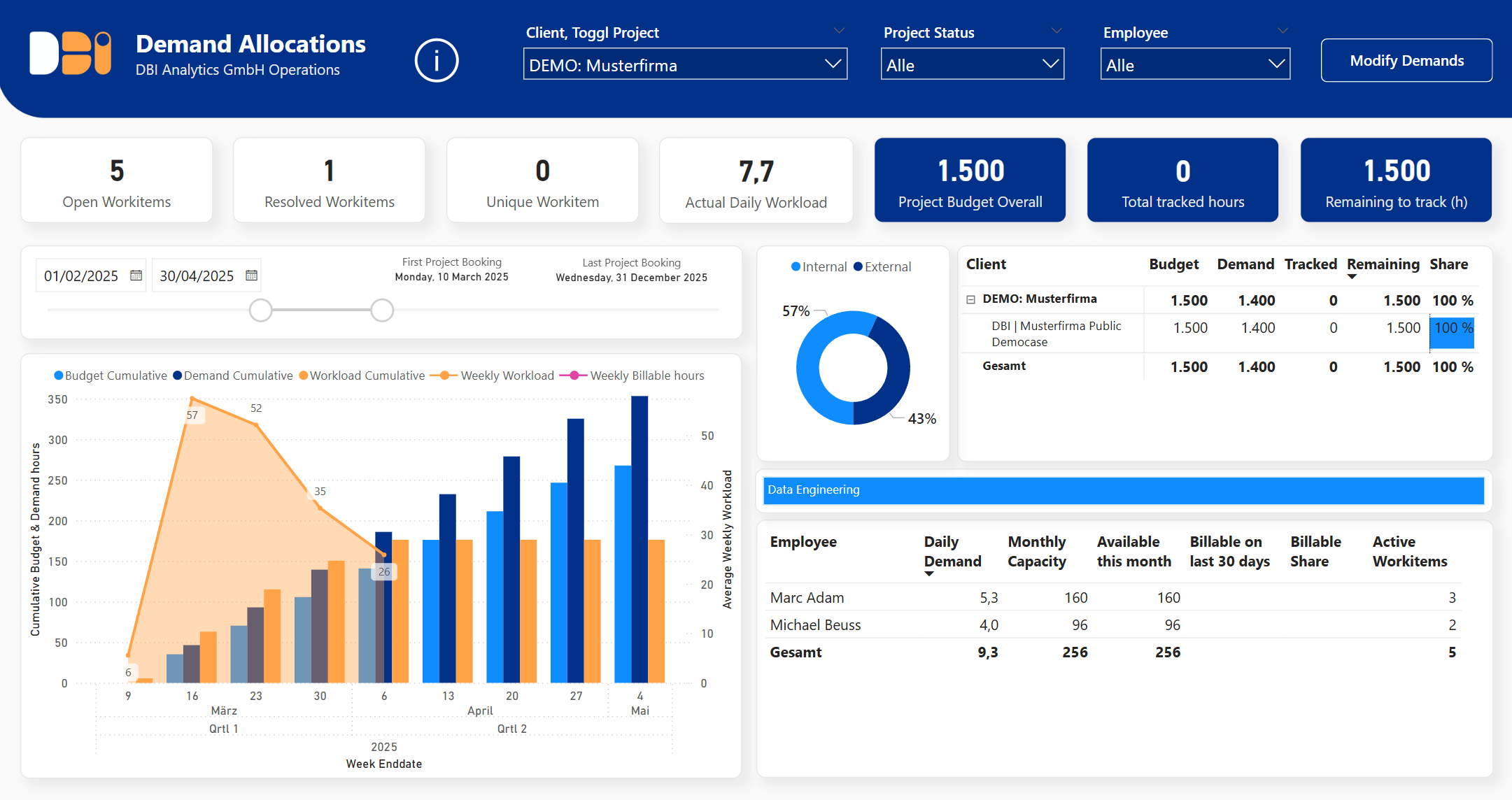Click the Open Workitems card
The width and height of the screenshot is (1512, 800).
point(117,180)
